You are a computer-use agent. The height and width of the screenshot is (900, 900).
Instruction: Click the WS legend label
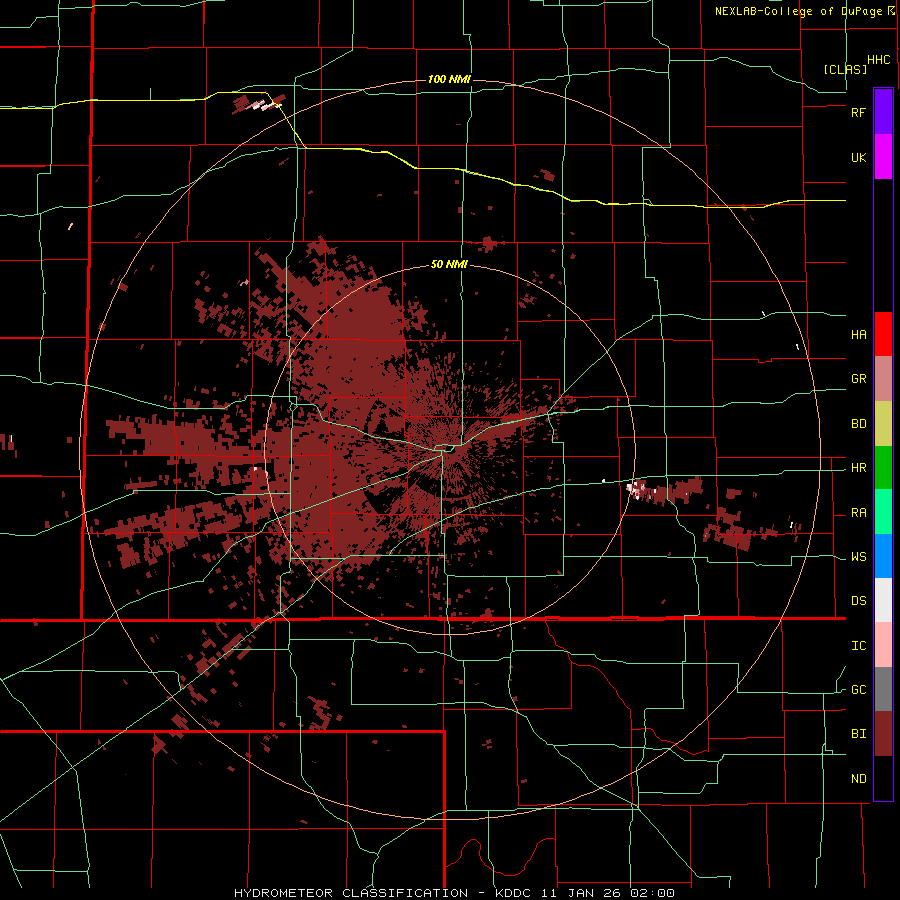pyautogui.click(x=859, y=557)
